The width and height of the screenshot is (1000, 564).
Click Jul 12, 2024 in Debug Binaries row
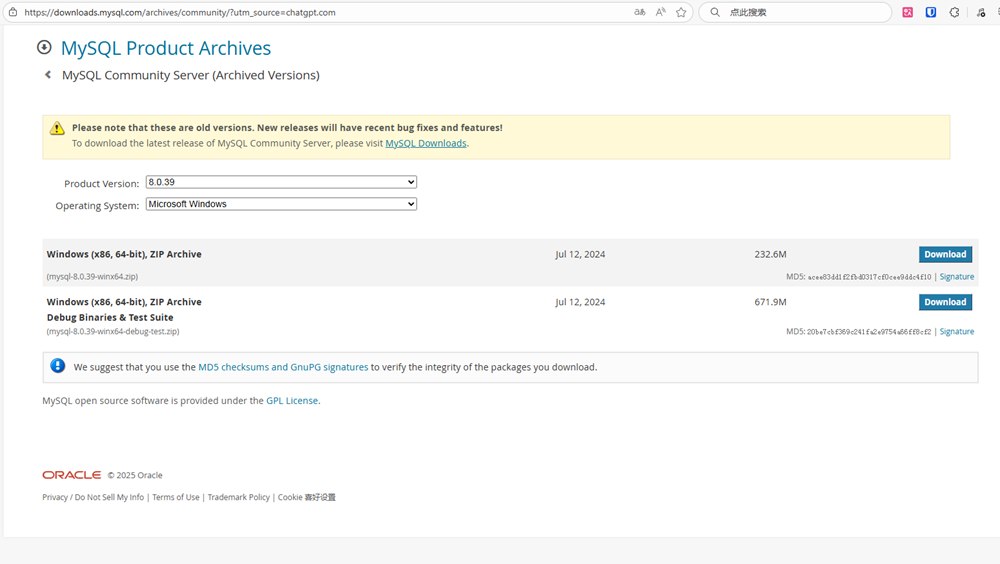[580, 302]
